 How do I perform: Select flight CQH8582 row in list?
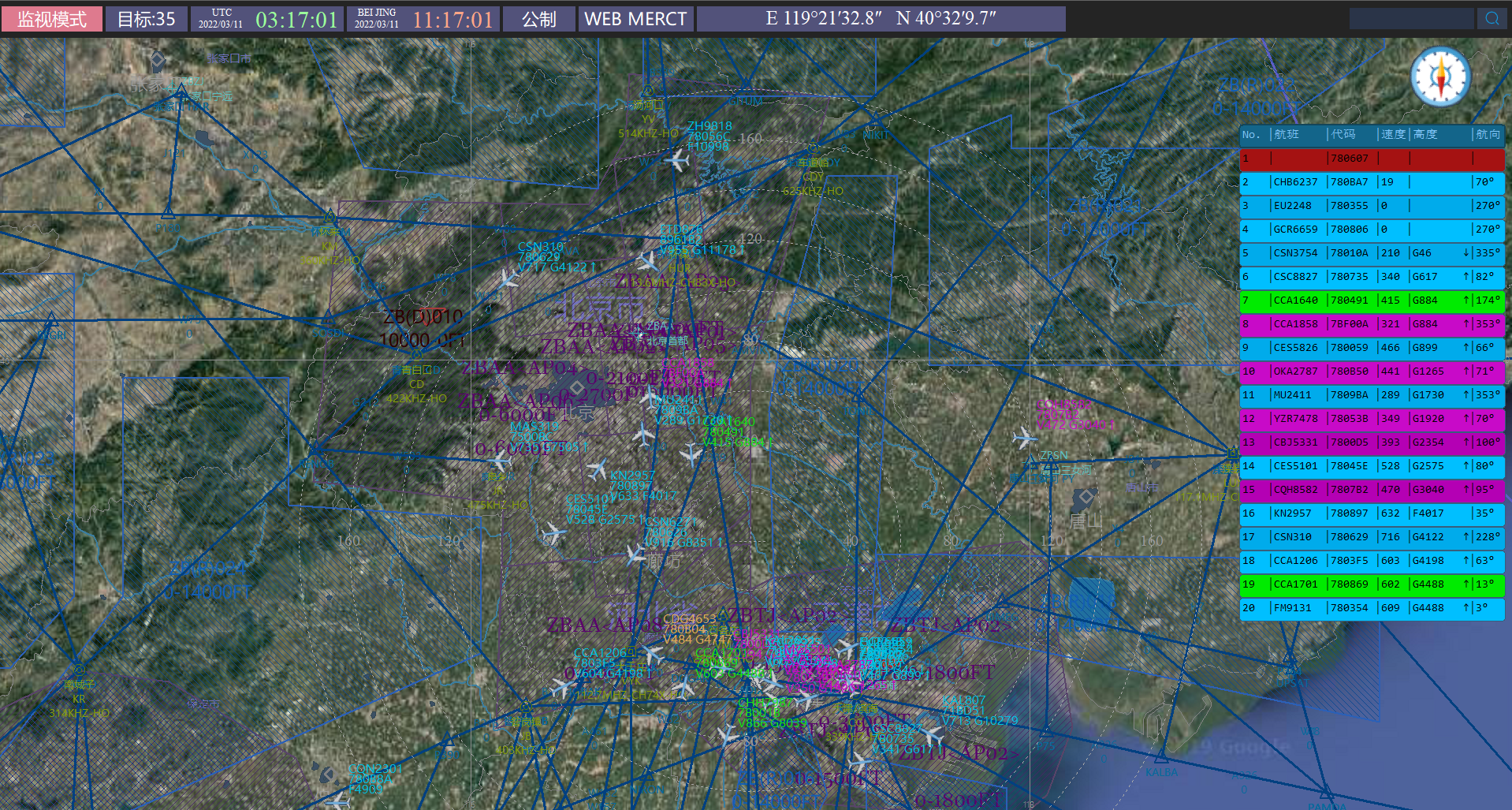1372,490
